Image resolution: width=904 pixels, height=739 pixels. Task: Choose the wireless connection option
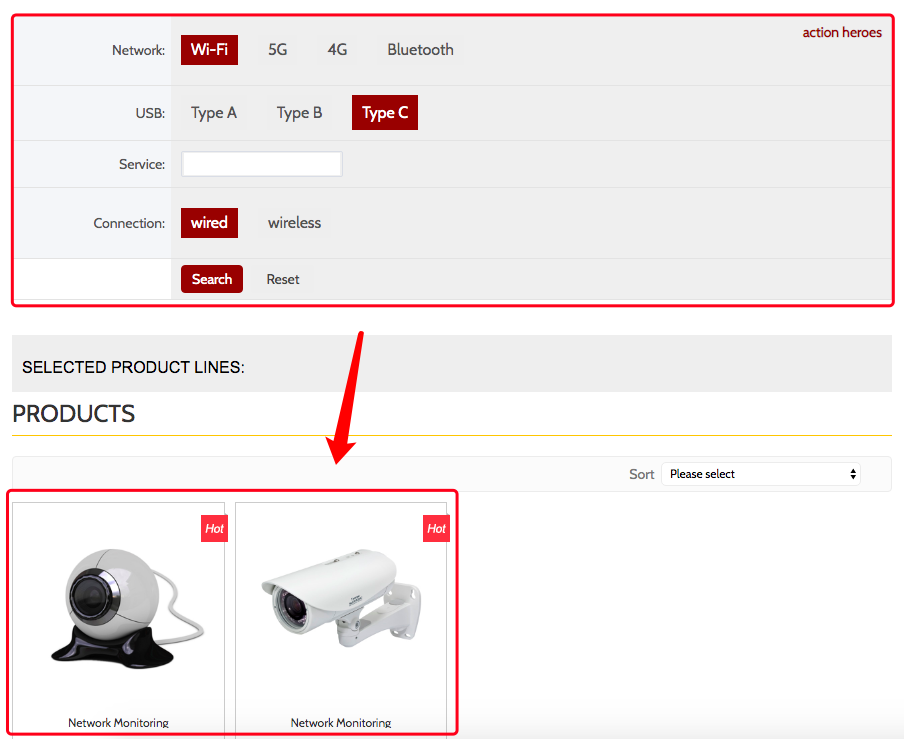pos(294,223)
